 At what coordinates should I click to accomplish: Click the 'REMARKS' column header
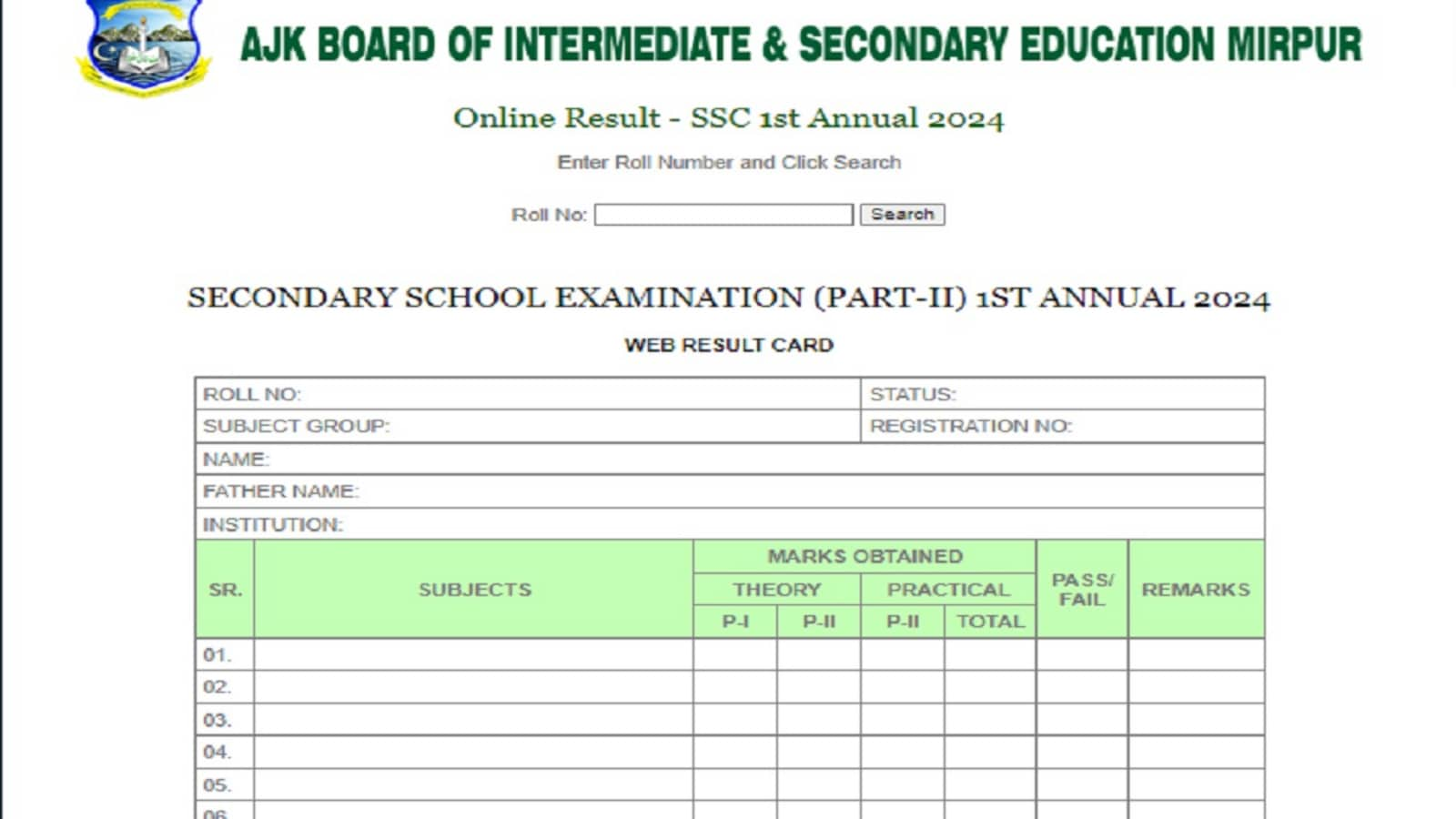point(1197,589)
